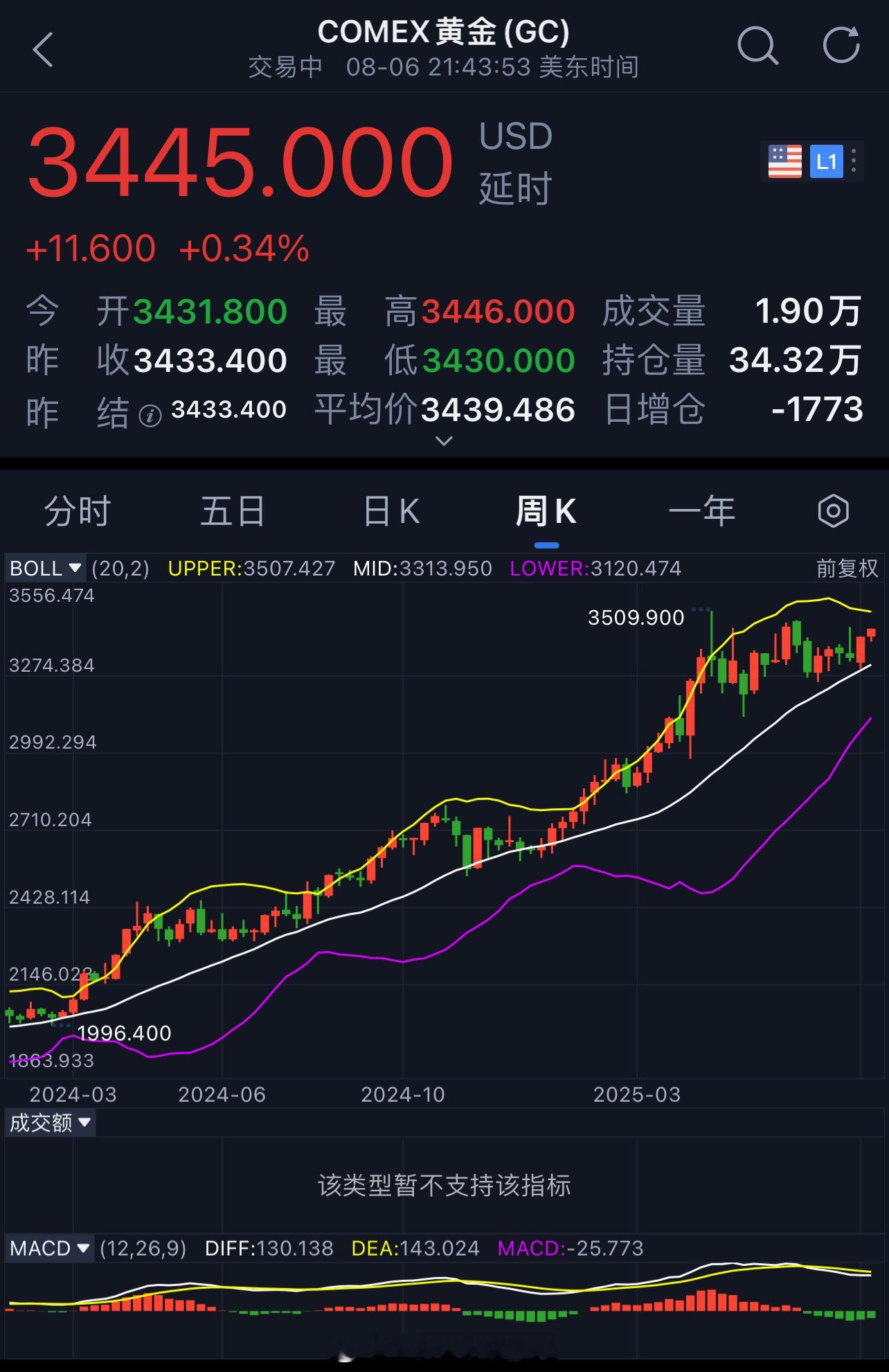Tap the MACD DIFF:130.138 value
The height and width of the screenshot is (1372, 889).
tap(269, 1249)
